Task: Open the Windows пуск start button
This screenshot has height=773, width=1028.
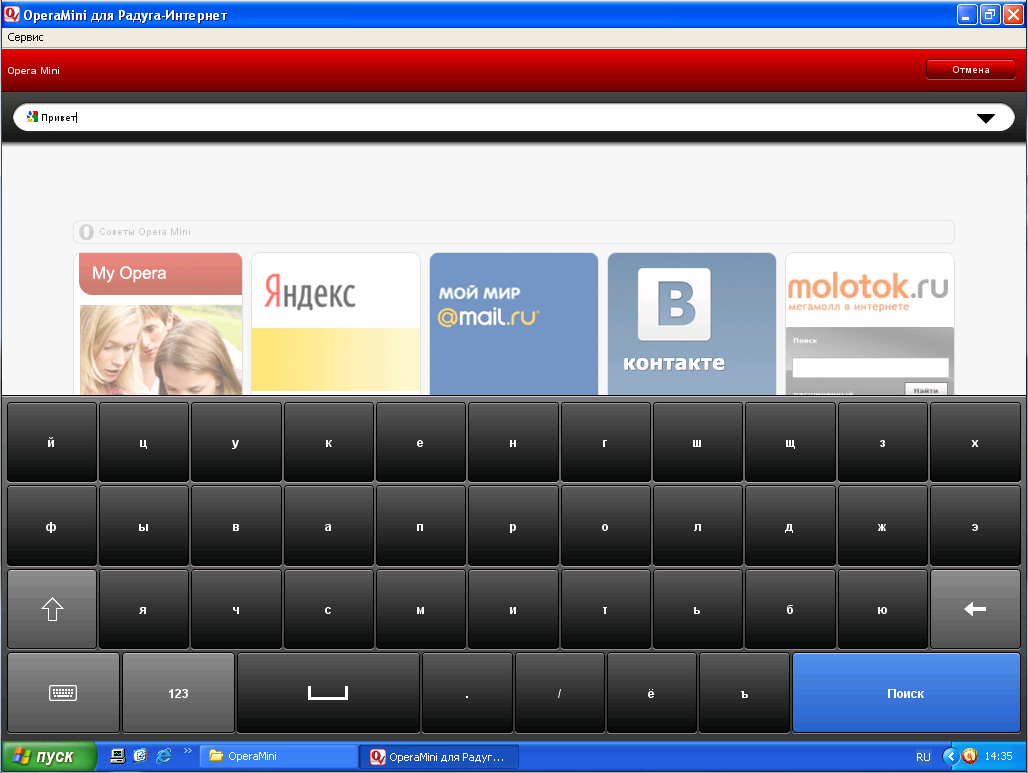Action: point(49,756)
